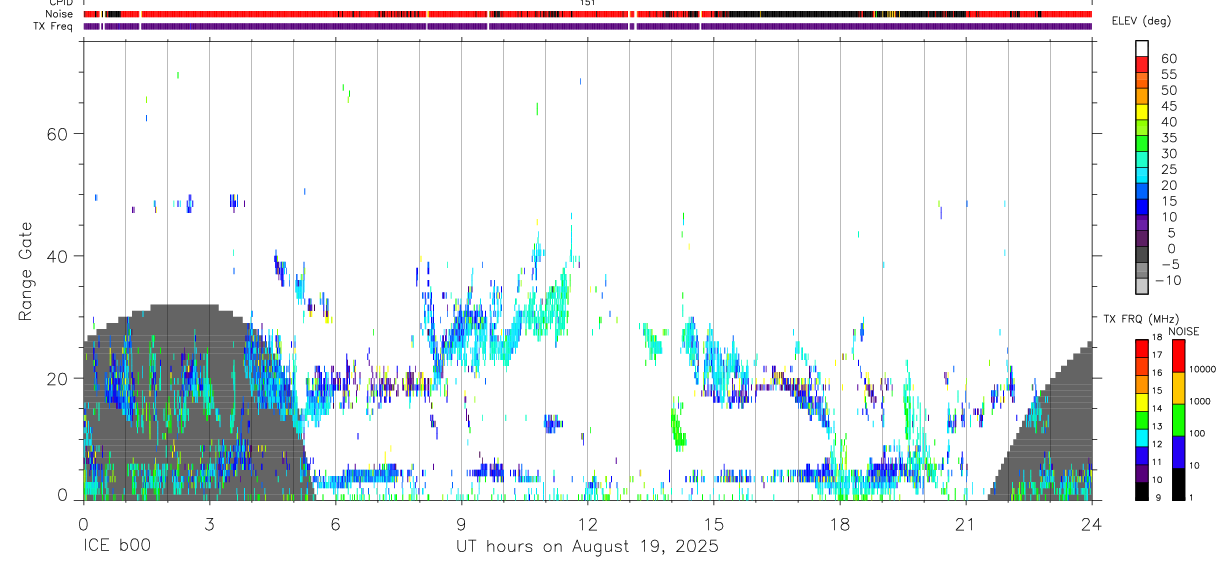Viewport: 1228px width, 567px height.
Task: Click the '151' CPID value above the plot
Action: pyautogui.click(x=588, y=3)
